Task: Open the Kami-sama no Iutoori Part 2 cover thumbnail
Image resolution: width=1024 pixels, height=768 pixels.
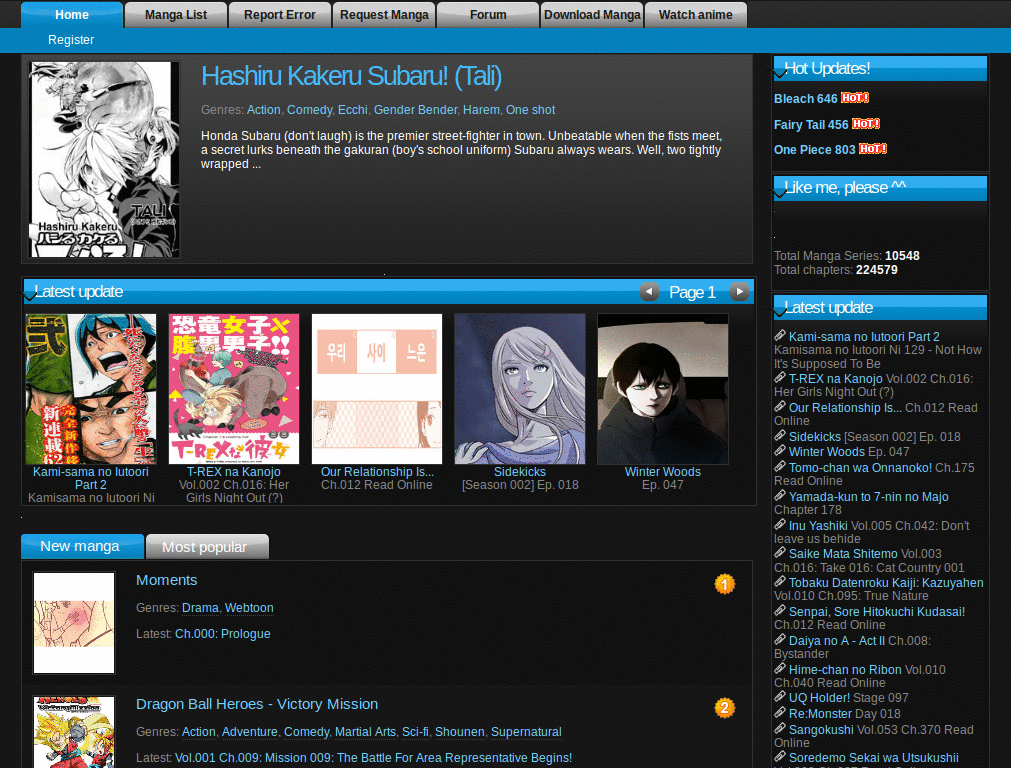Action: tap(91, 389)
